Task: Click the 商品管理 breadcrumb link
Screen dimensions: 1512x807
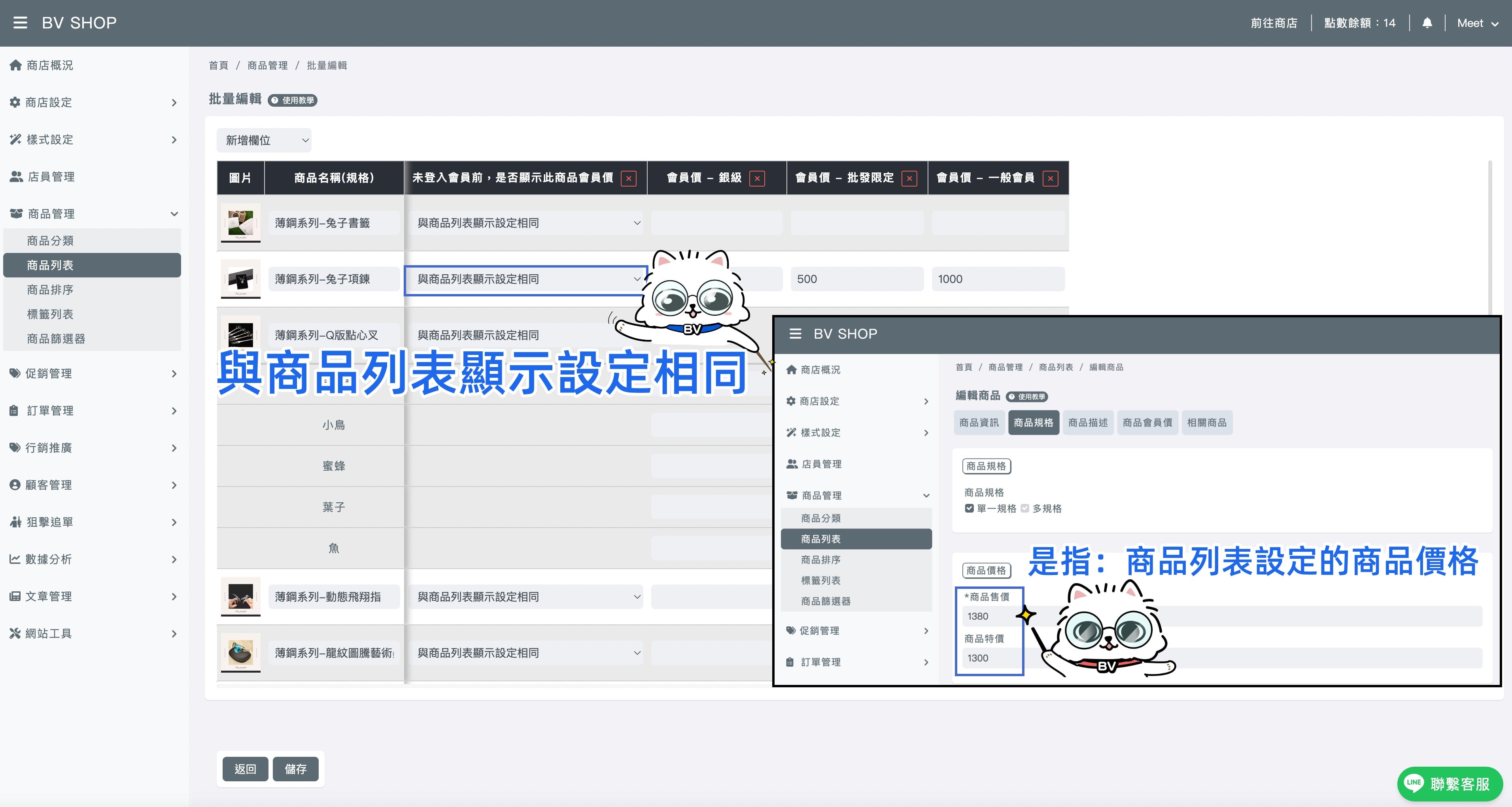Action: point(268,65)
